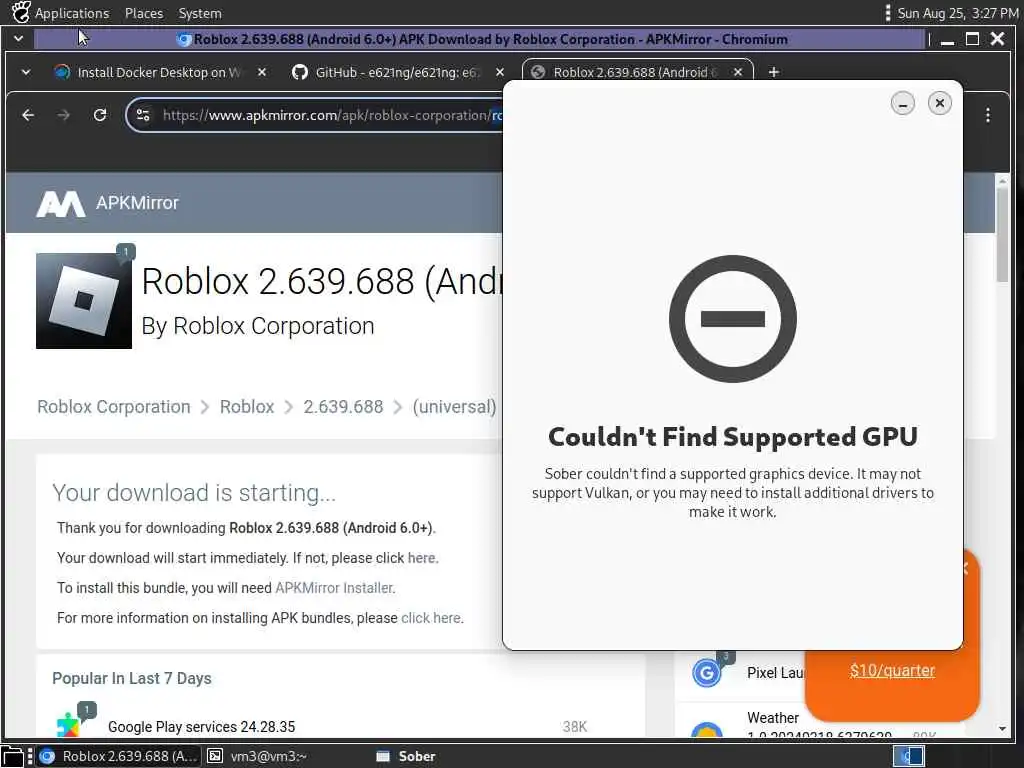Click the Roblox app icon thumbnail
Image resolution: width=1024 pixels, height=768 pixels.
pyautogui.click(x=84, y=301)
